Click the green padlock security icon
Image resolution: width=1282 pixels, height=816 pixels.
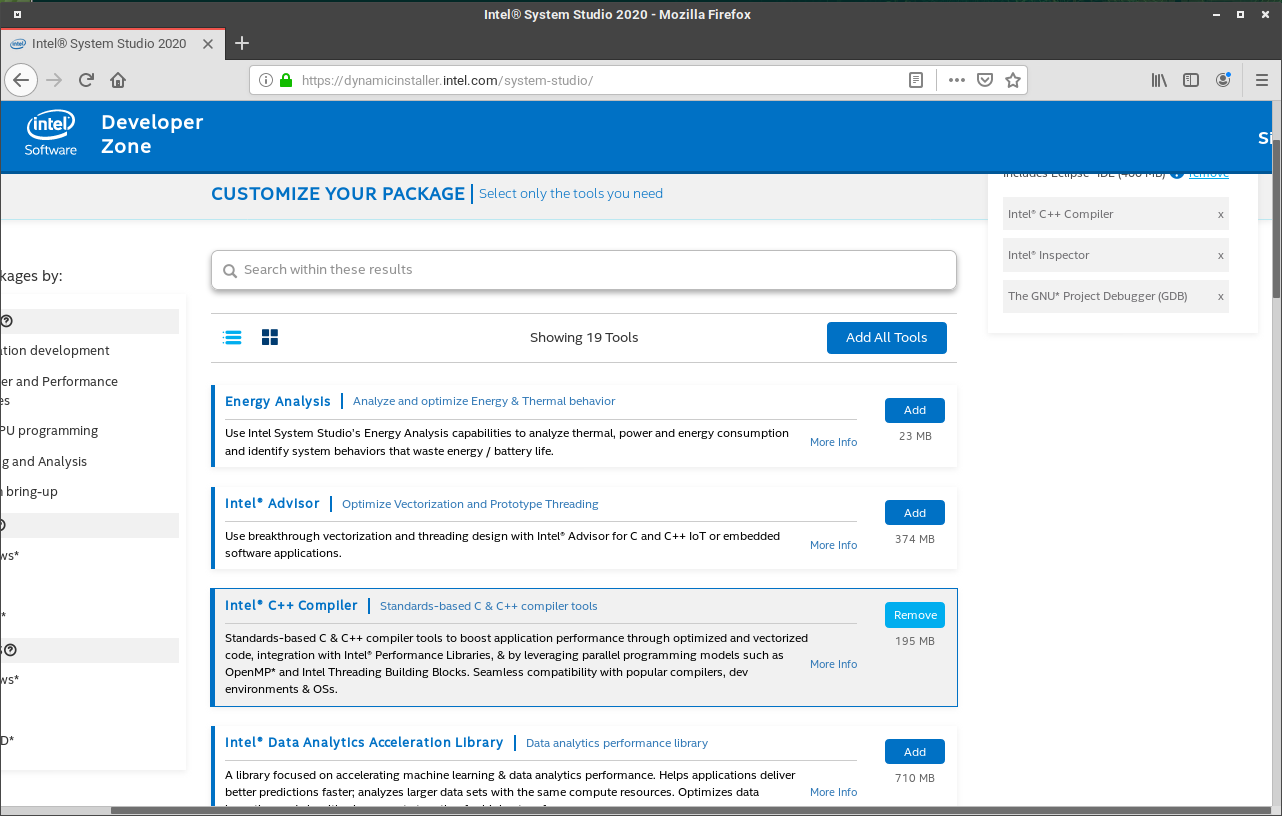click(285, 80)
